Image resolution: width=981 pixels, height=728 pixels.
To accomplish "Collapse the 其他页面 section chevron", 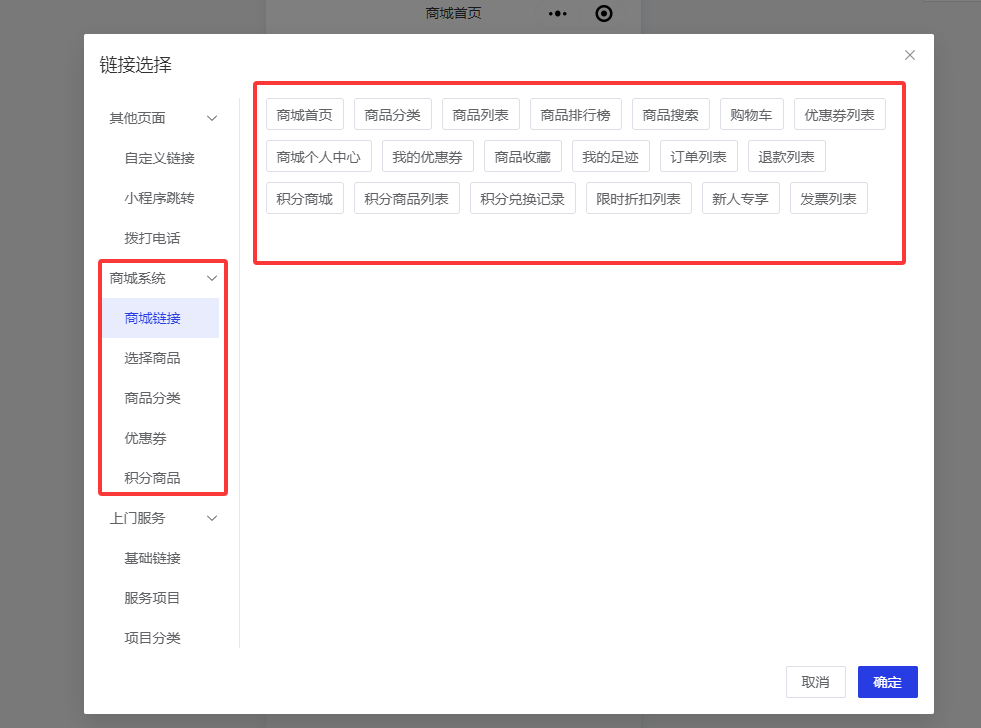I will [211, 118].
